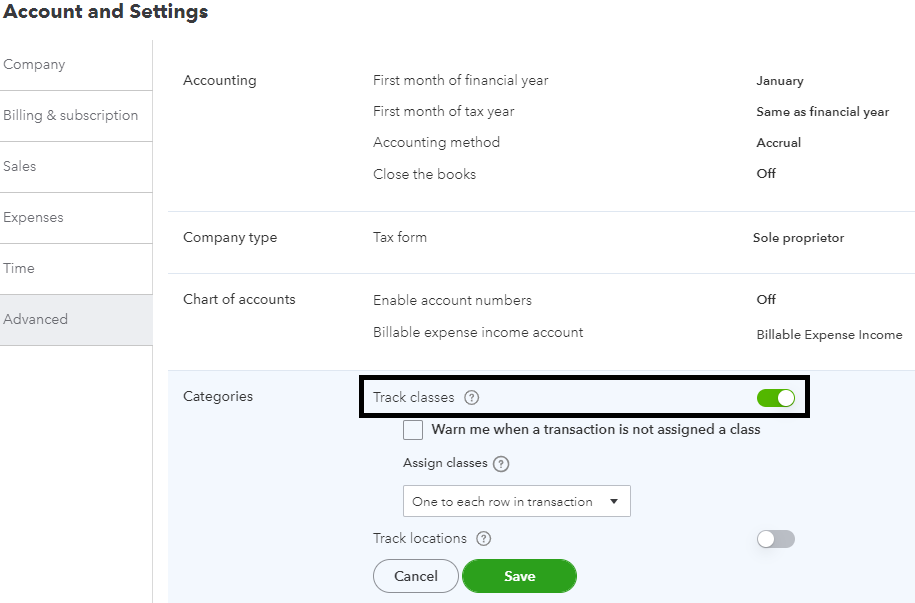Image resolution: width=915 pixels, height=603 pixels.
Task: Open the Assign classes dropdown
Action: click(516, 502)
